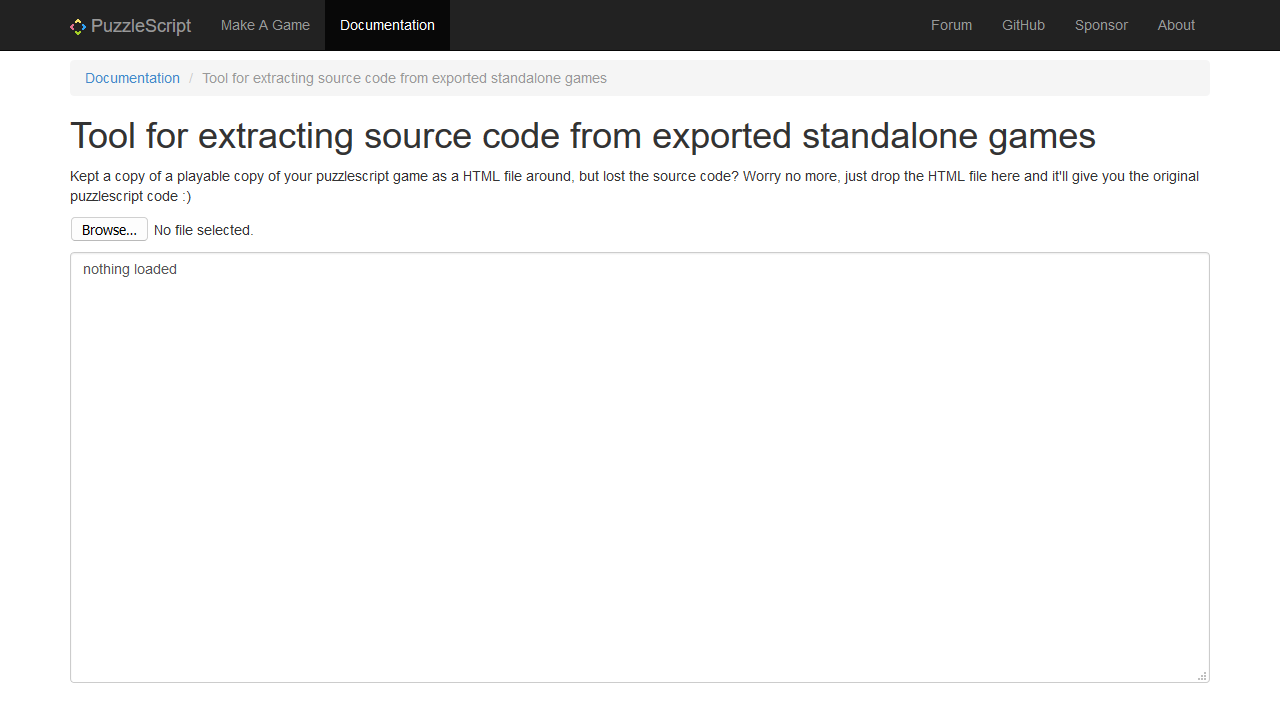
Task: Click the breadcrumb text 'Tool for extracting source code'
Action: click(404, 78)
